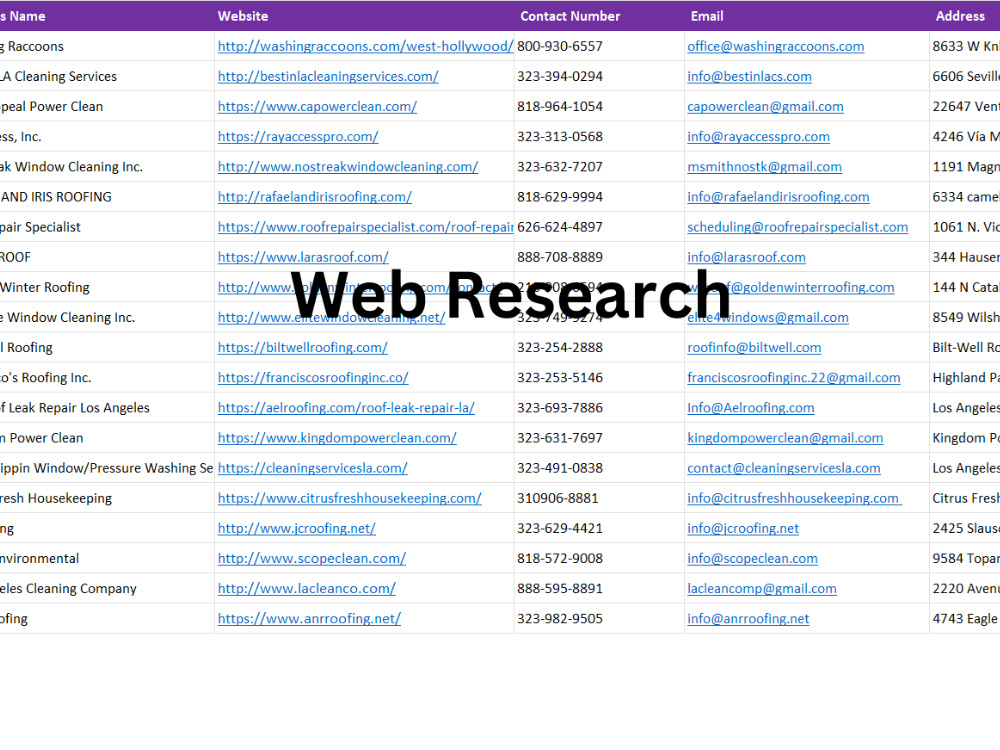
Task: Click email info@citrusfreshhousekeeping.com
Action: tap(794, 498)
